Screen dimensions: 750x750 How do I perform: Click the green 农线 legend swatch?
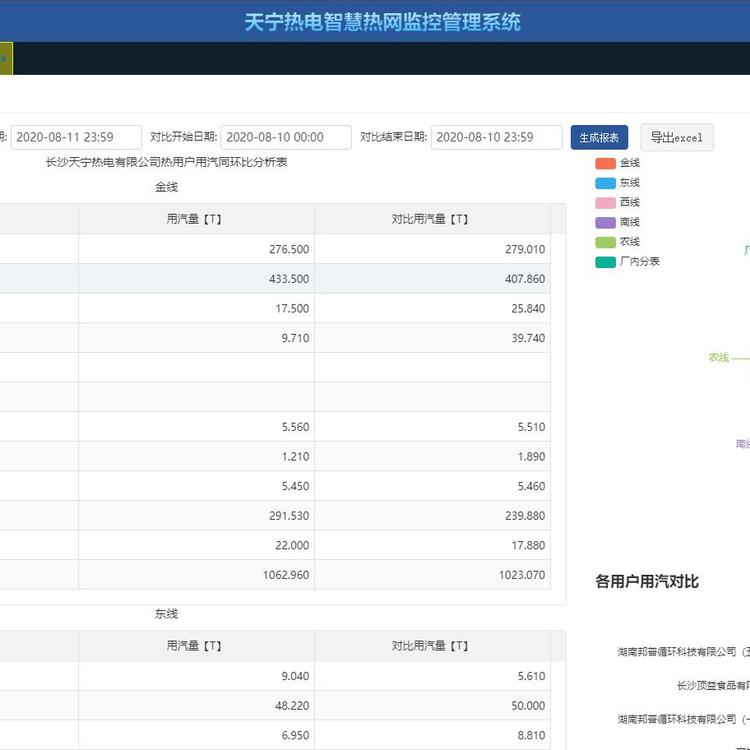tap(606, 242)
